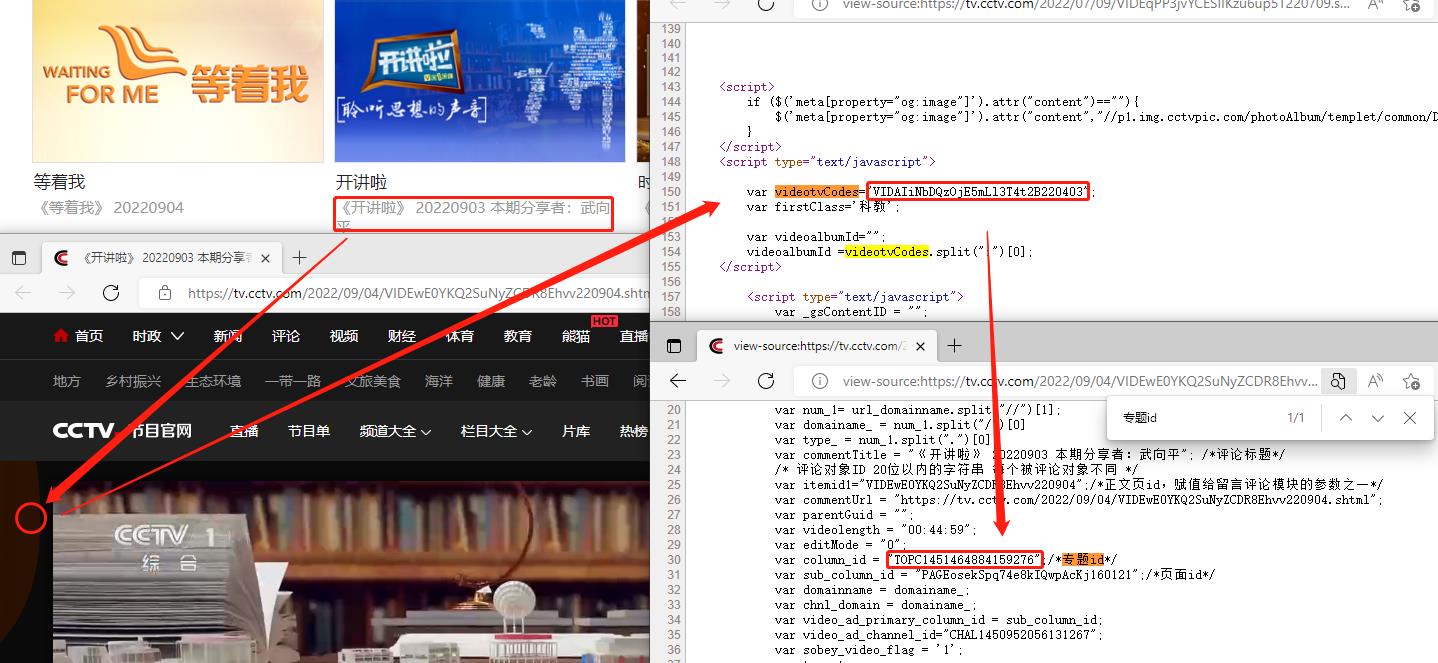Show site information in lower view-source address bar
The width and height of the screenshot is (1438, 663).
[x=820, y=381]
